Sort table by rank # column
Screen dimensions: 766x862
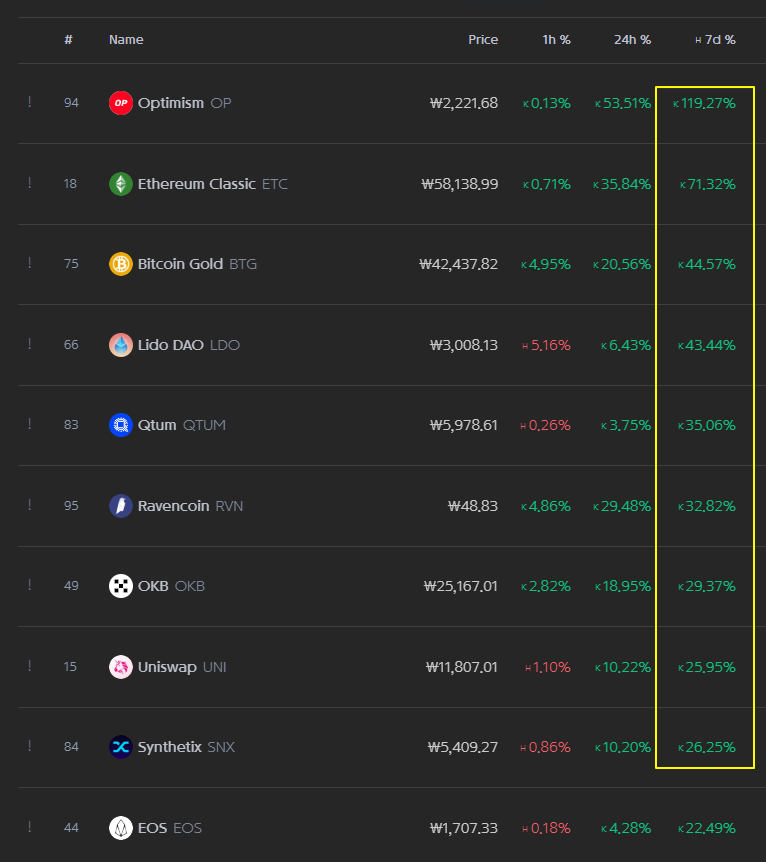coord(68,40)
